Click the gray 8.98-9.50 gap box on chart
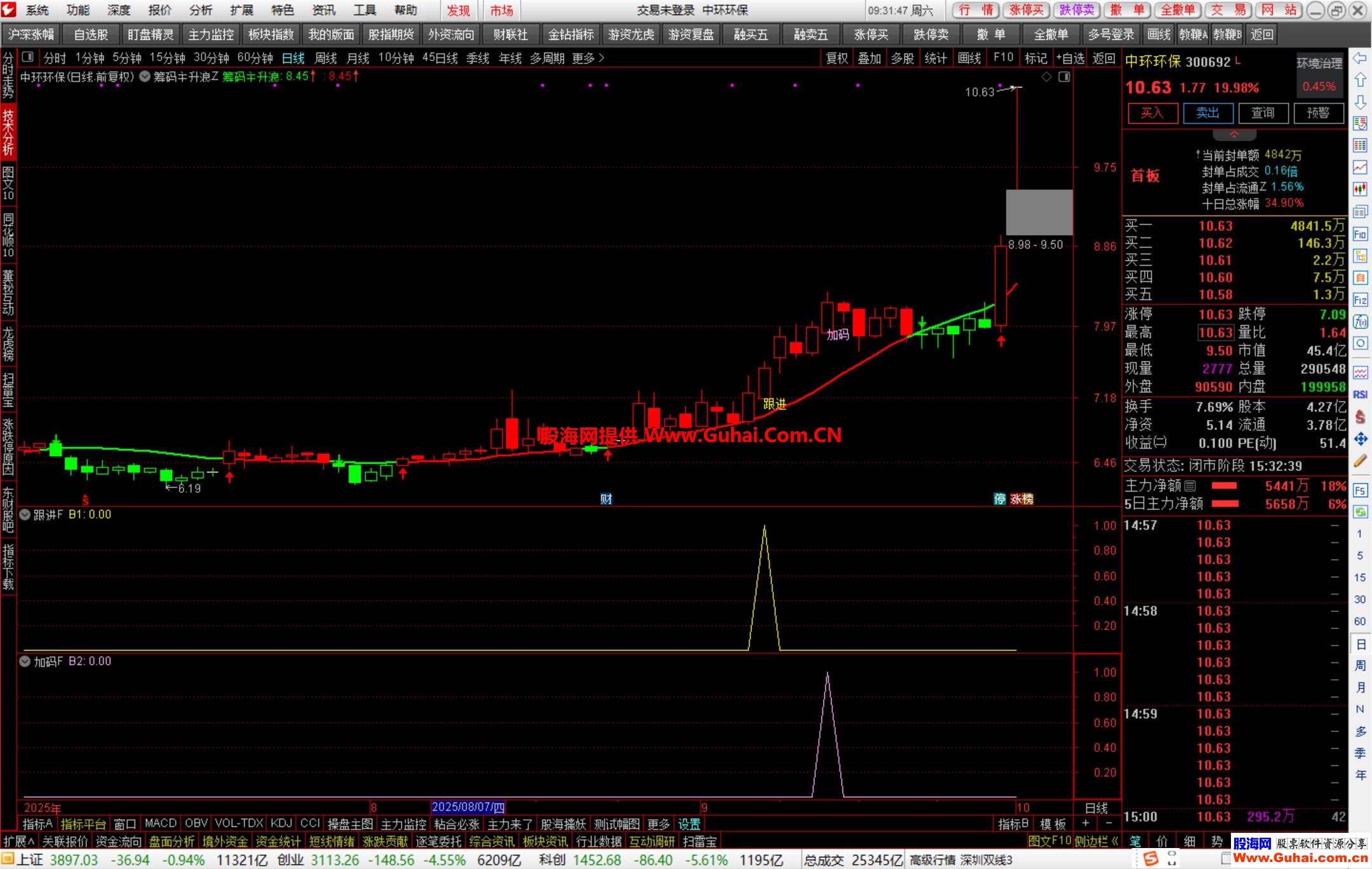Image resolution: width=1372 pixels, height=869 pixels. click(1039, 213)
